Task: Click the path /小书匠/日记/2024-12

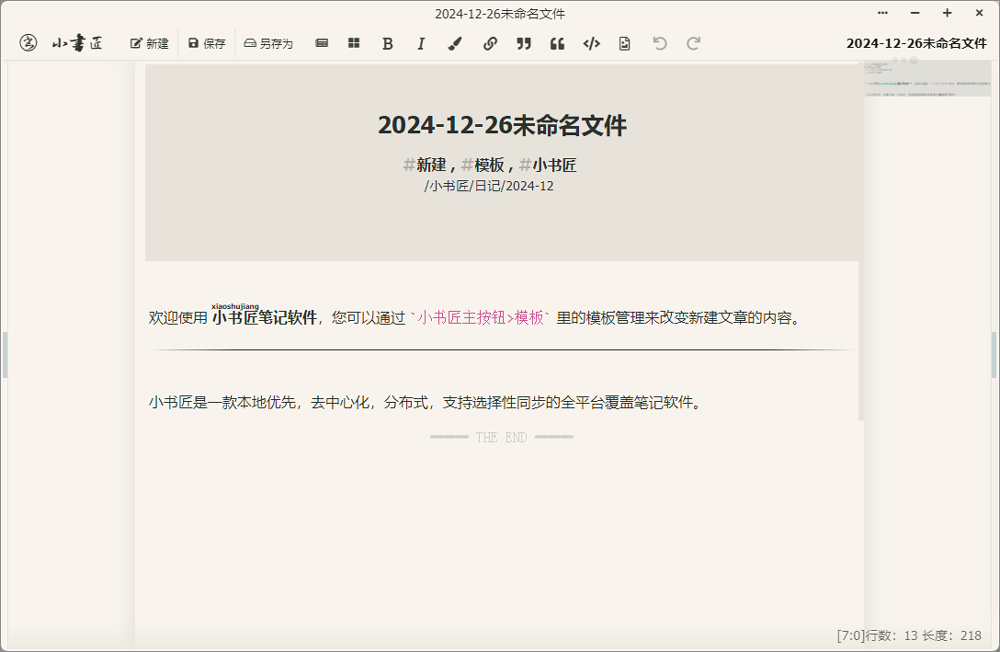Action: pyautogui.click(x=489, y=186)
